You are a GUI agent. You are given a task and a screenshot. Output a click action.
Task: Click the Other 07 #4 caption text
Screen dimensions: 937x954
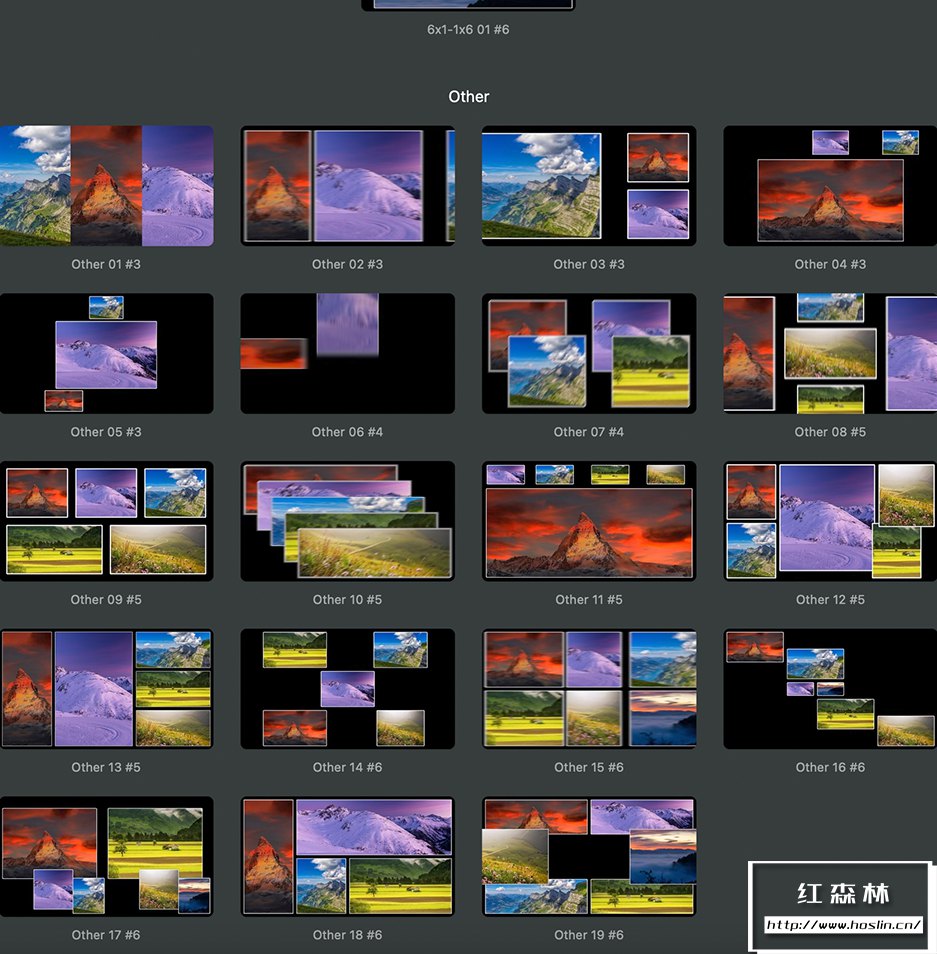point(588,432)
